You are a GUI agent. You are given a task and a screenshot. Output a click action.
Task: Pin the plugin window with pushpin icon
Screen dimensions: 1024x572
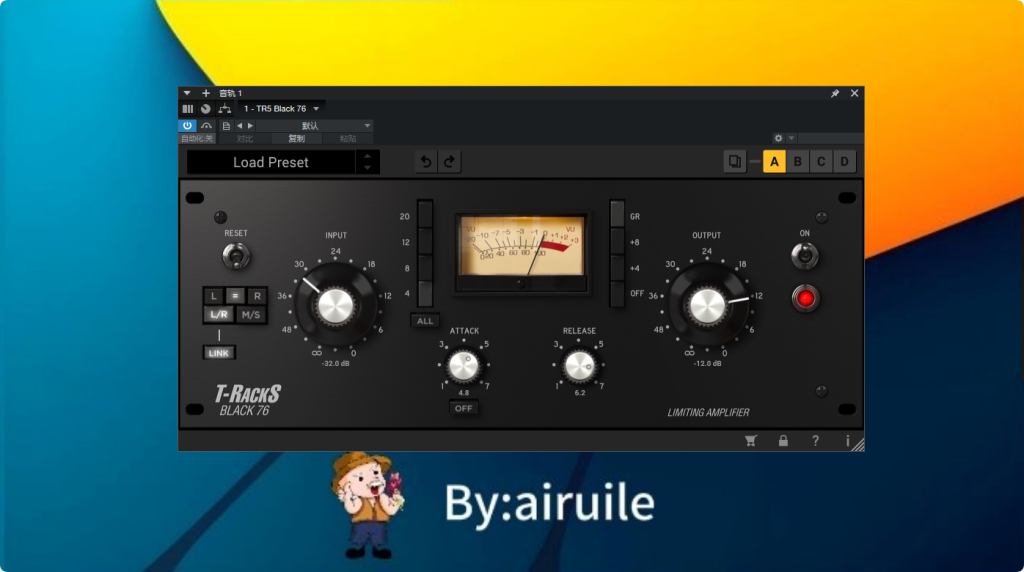tap(835, 93)
